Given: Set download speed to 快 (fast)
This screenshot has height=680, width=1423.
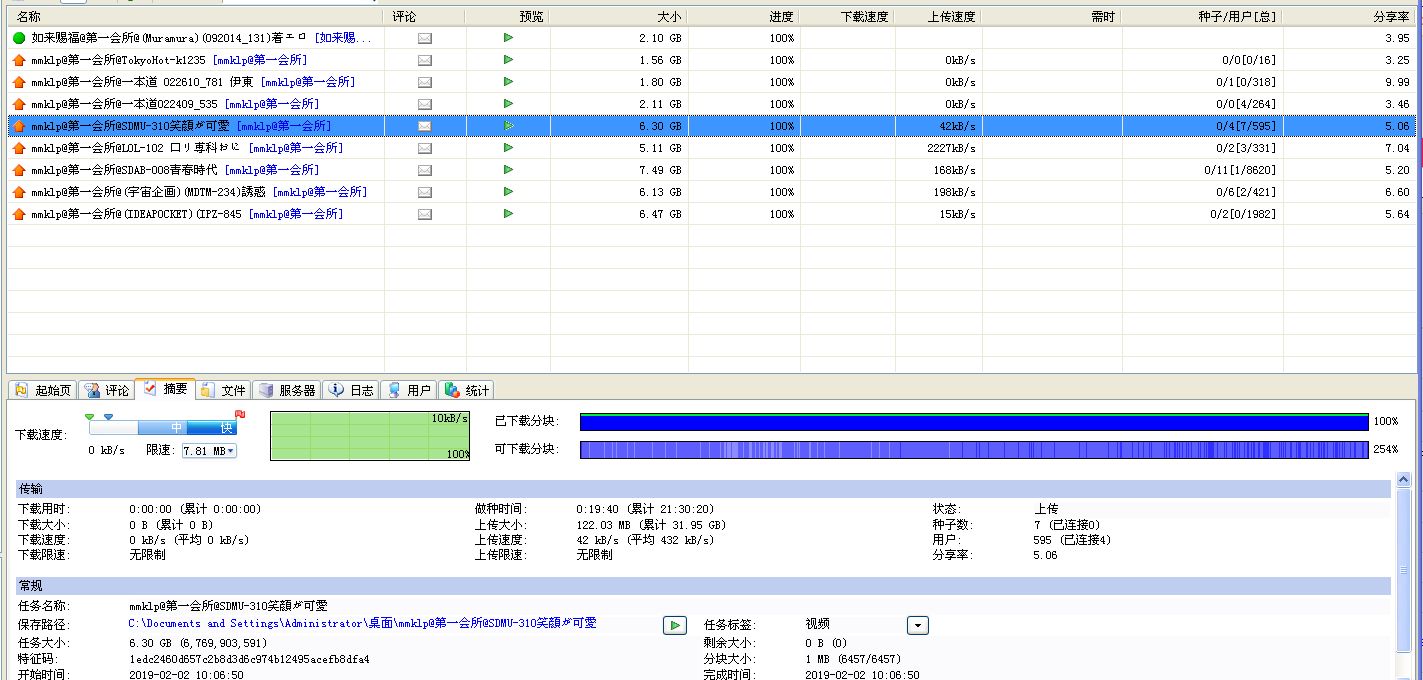Looking at the screenshot, I should [226, 428].
